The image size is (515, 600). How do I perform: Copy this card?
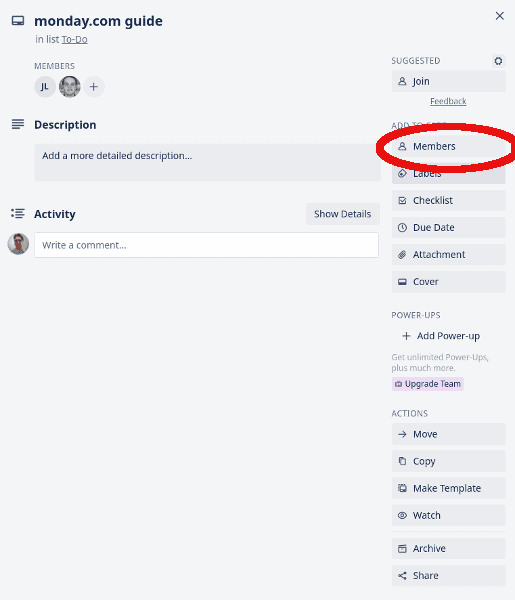pyautogui.click(x=448, y=461)
